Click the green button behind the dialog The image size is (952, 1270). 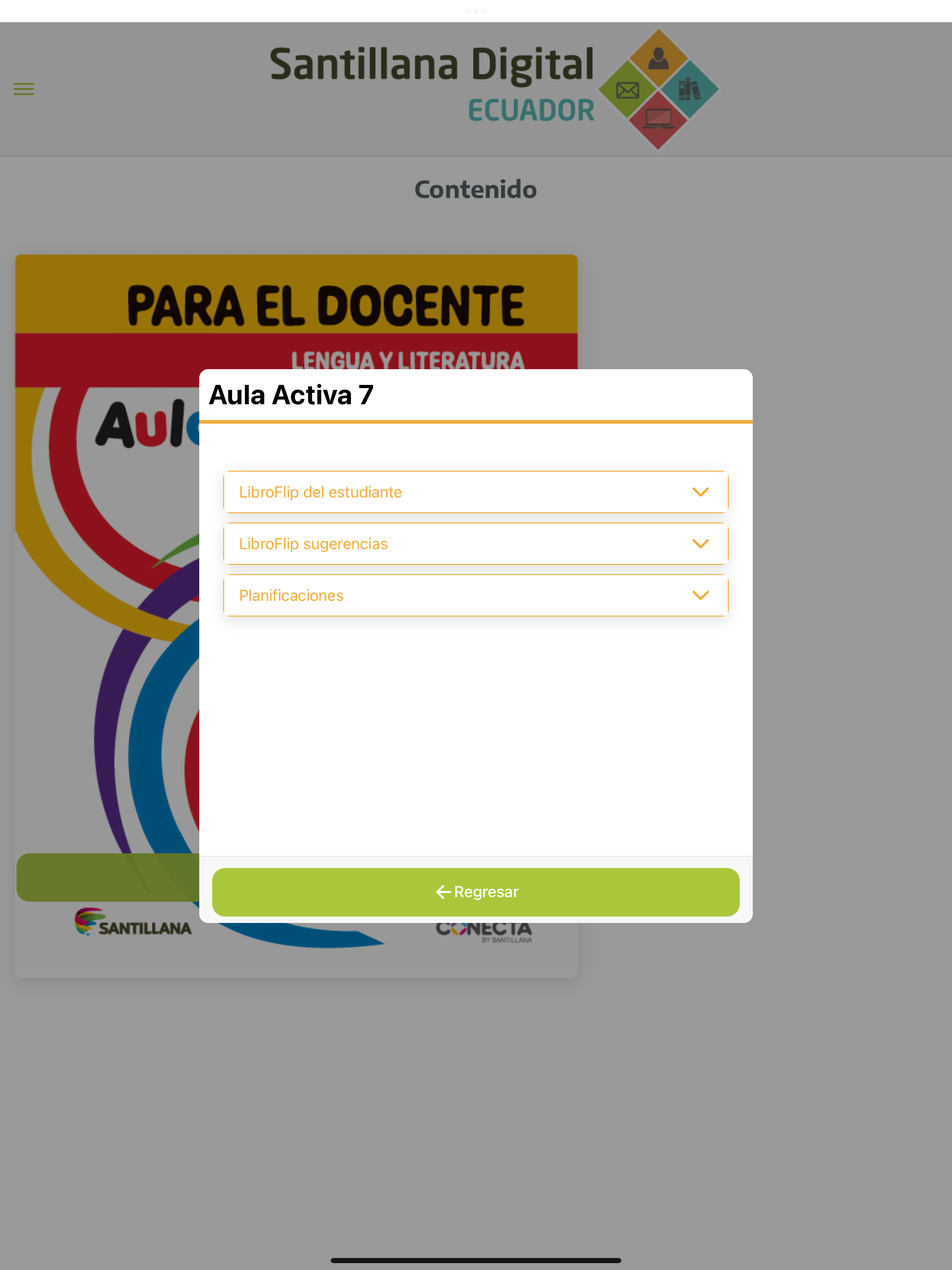108,877
